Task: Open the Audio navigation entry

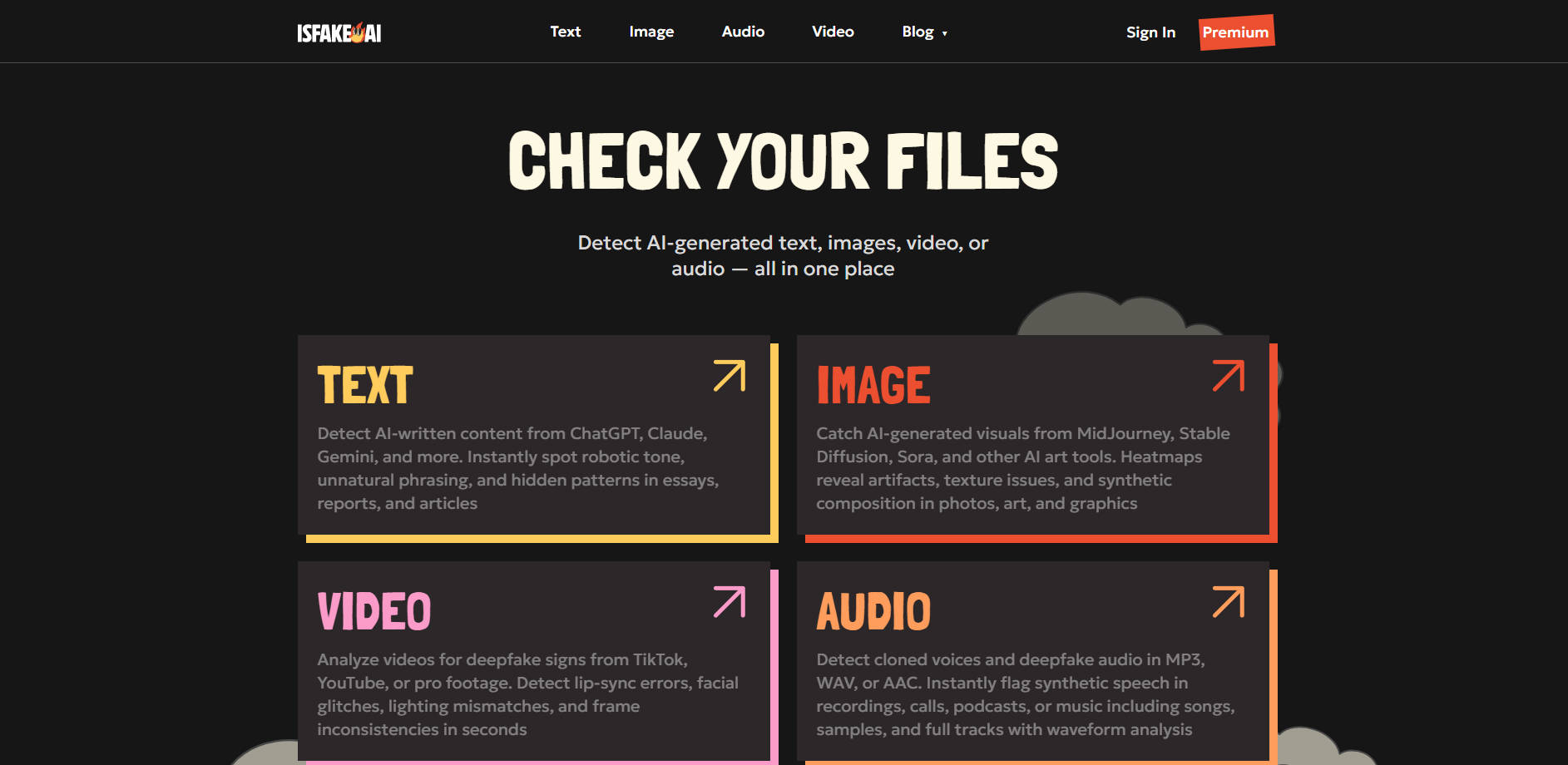Action: pos(743,32)
